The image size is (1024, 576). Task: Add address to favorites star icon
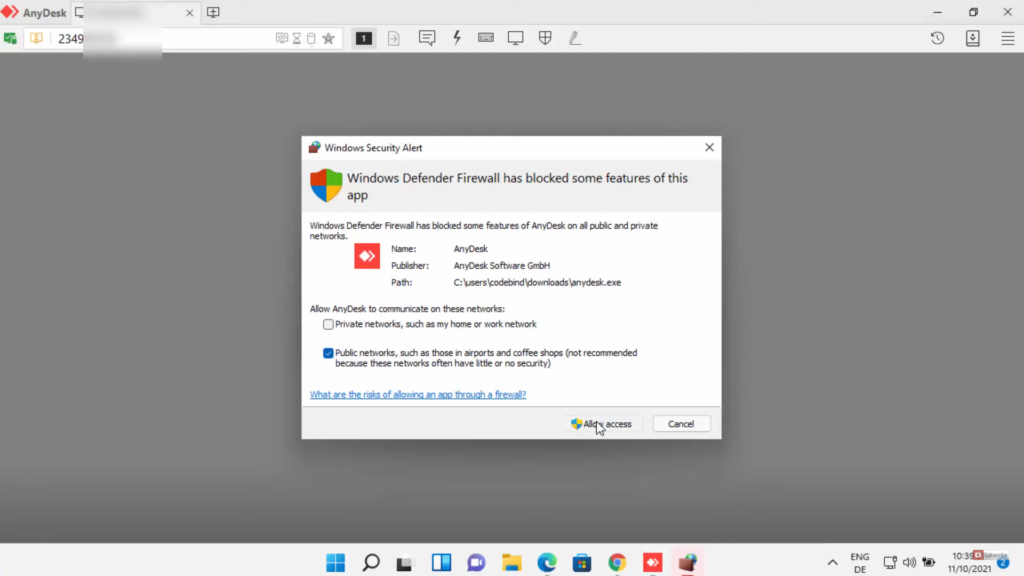click(328, 38)
